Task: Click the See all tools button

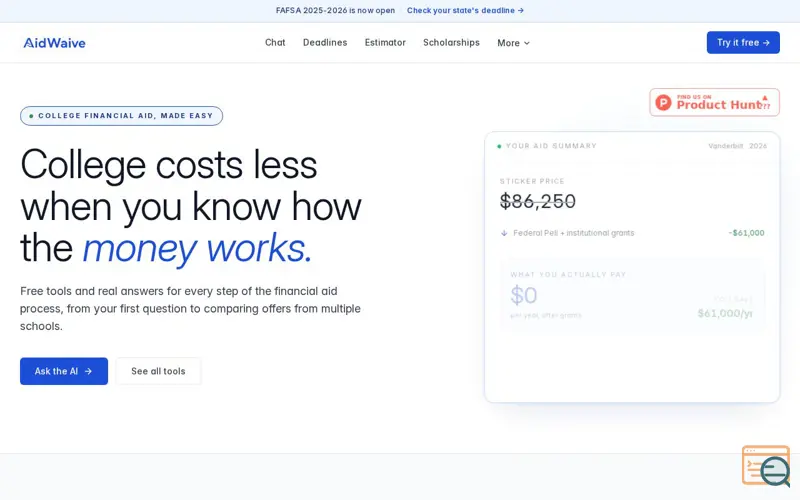Action: (x=158, y=371)
